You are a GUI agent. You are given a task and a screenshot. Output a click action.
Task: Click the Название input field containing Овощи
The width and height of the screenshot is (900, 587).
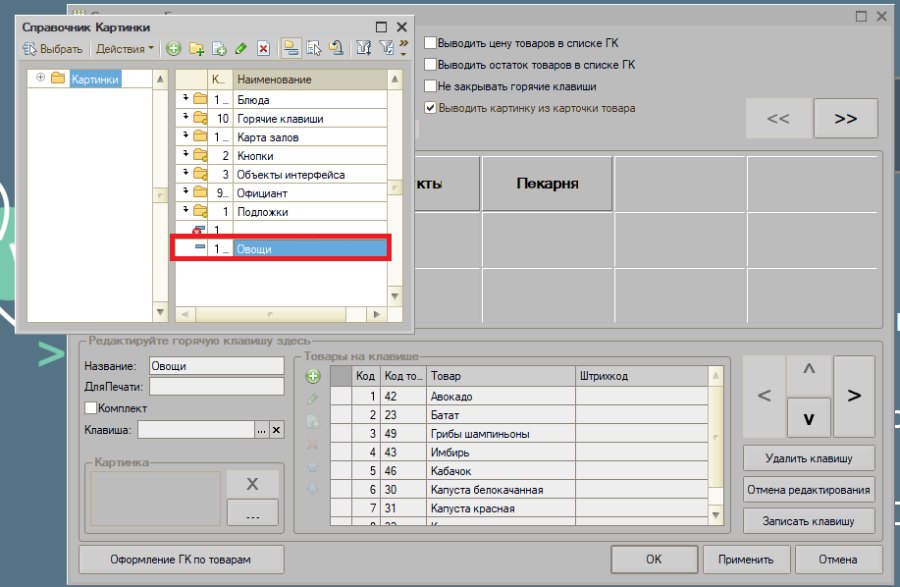(216, 366)
